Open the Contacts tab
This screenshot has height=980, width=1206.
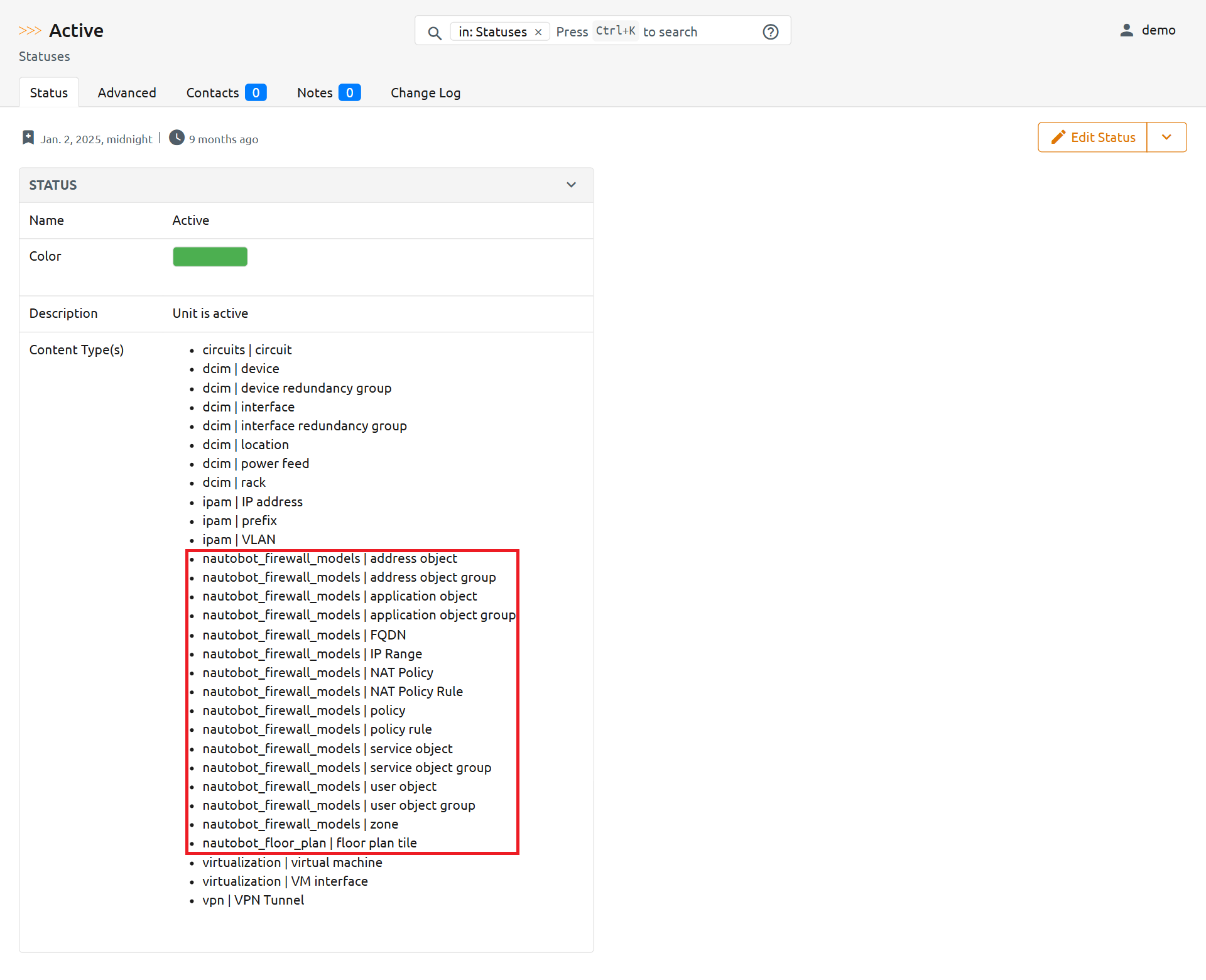click(x=212, y=92)
